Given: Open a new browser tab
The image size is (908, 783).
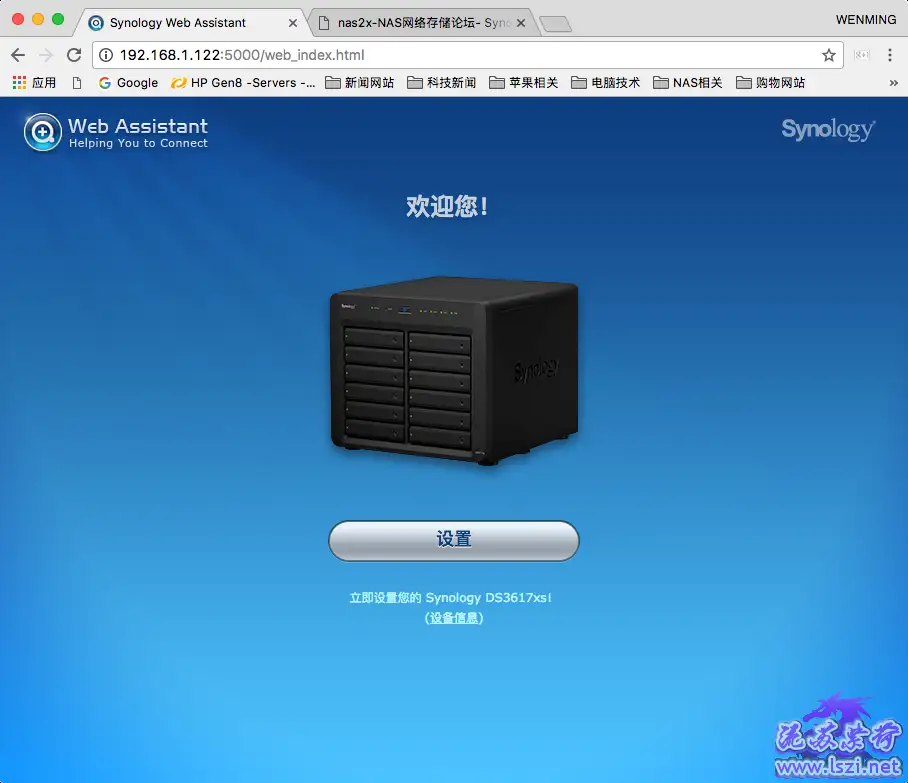Looking at the screenshot, I should click(555, 24).
